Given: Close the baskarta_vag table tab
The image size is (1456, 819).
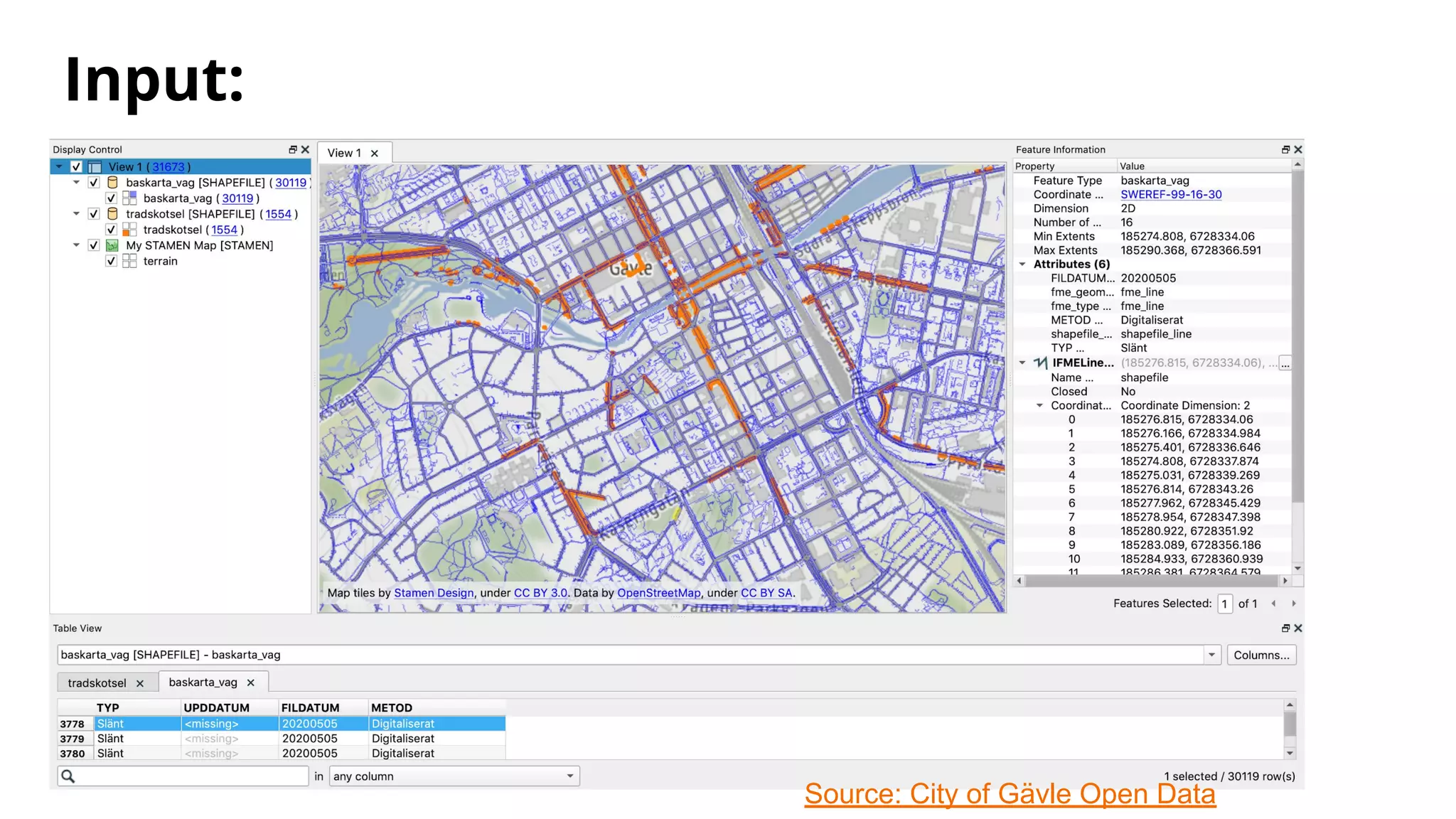Looking at the screenshot, I should (251, 682).
